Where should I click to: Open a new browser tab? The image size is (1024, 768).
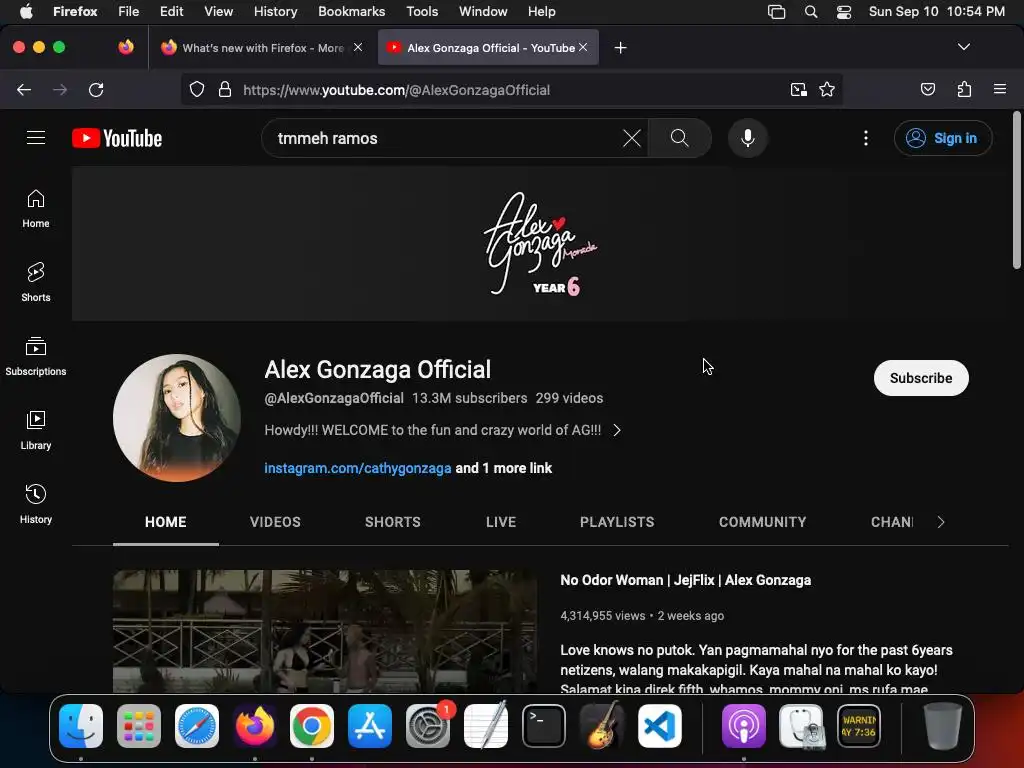(620, 48)
